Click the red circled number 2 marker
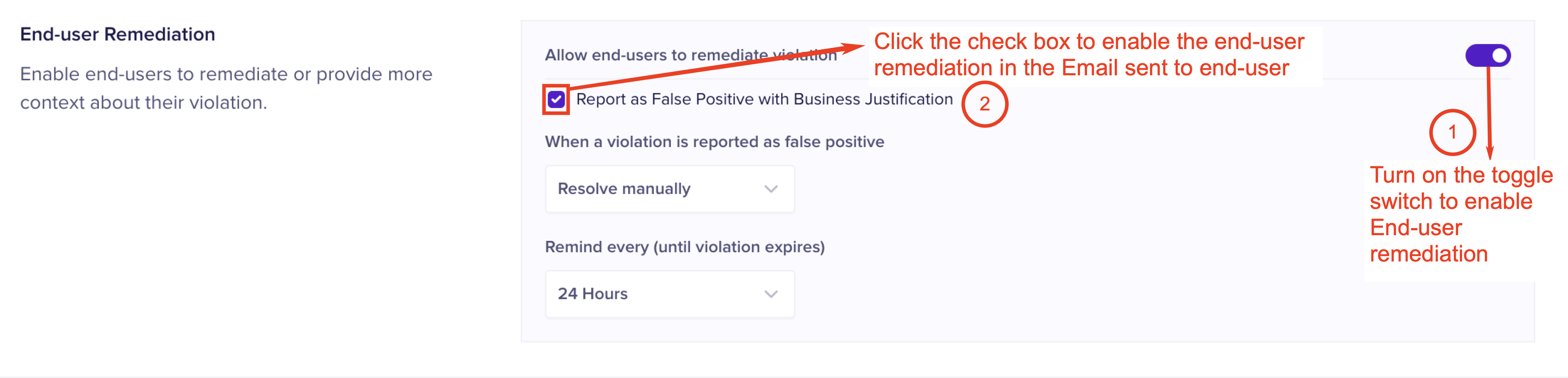The height and width of the screenshot is (378, 1568). tap(984, 104)
